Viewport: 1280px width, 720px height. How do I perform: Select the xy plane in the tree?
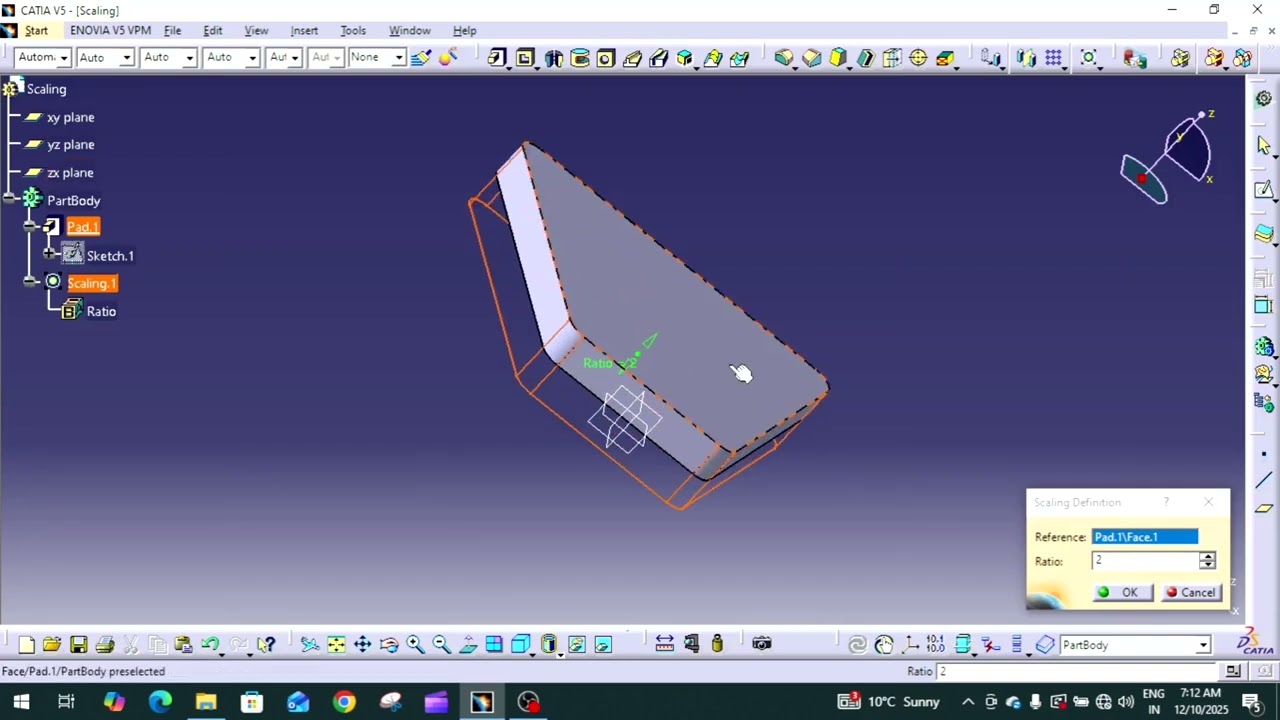click(70, 117)
